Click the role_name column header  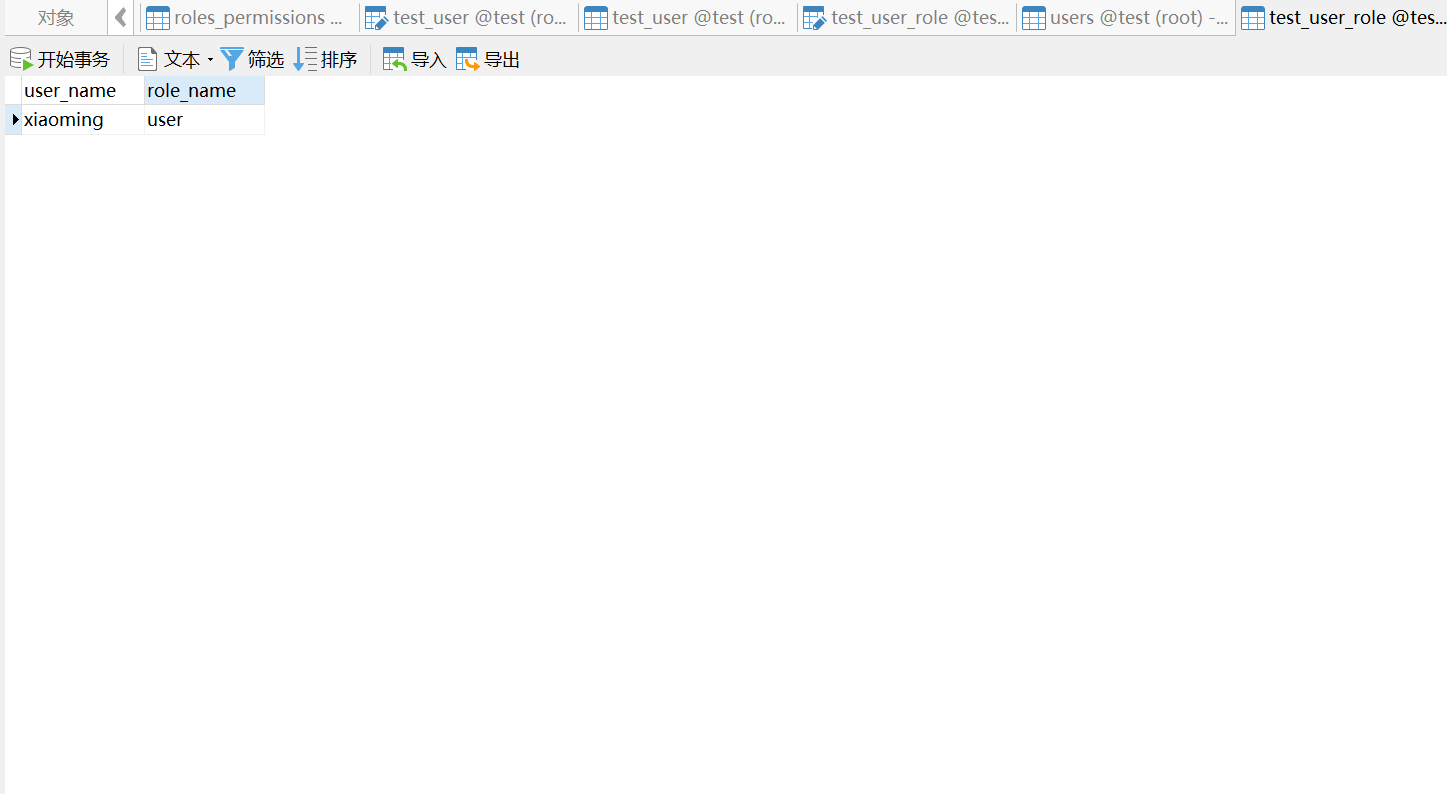204,91
